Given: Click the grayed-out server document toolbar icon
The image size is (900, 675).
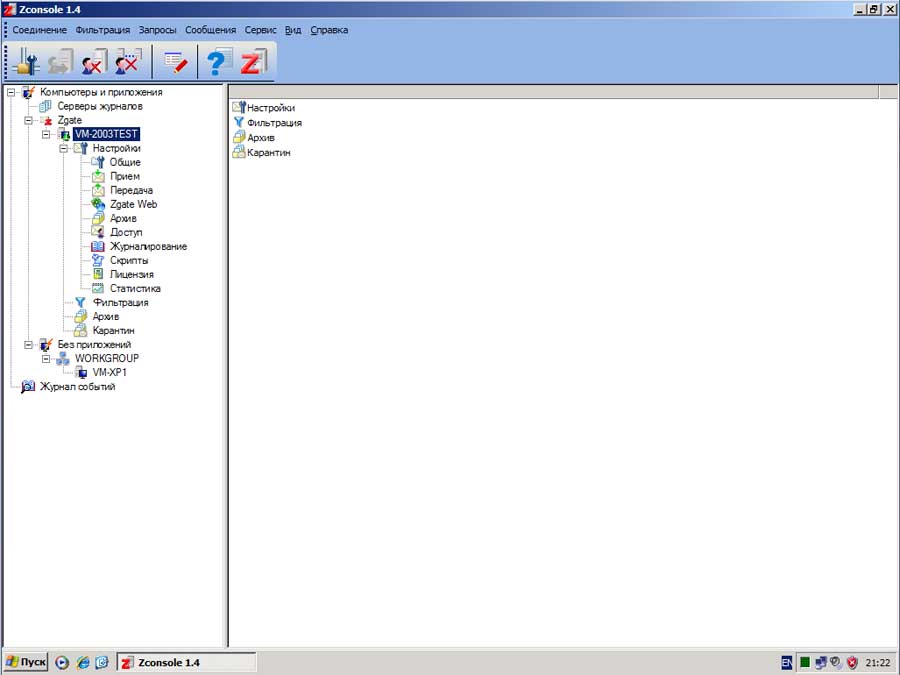Looking at the screenshot, I should click(x=60, y=61).
